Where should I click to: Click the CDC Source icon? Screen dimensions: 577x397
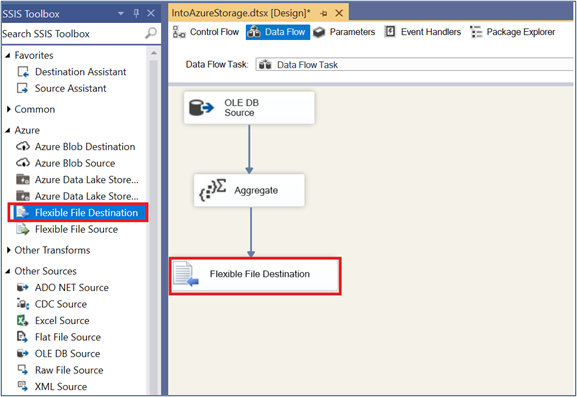coord(22,304)
